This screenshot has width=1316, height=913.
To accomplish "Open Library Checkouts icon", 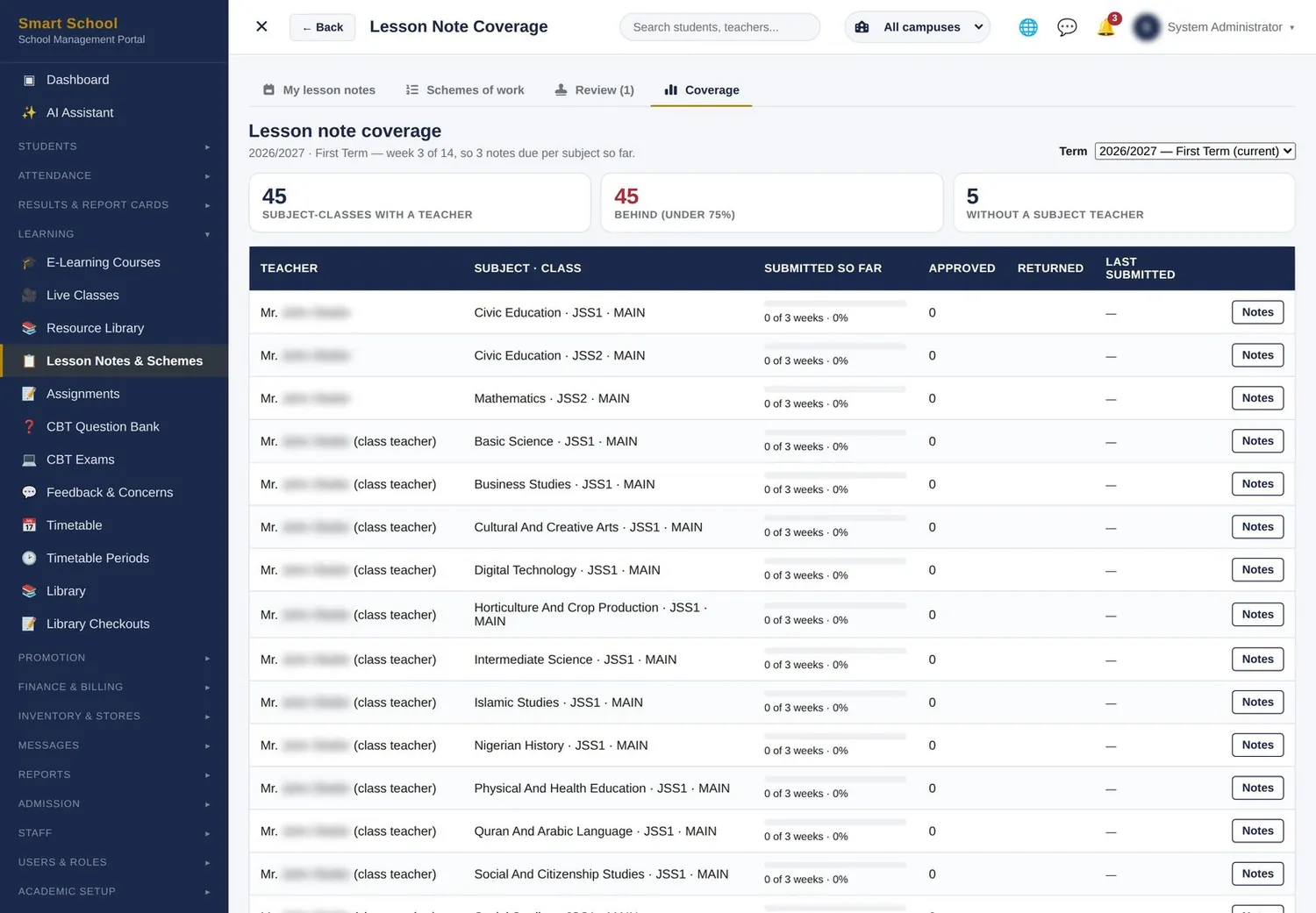I will (x=29, y=624).
